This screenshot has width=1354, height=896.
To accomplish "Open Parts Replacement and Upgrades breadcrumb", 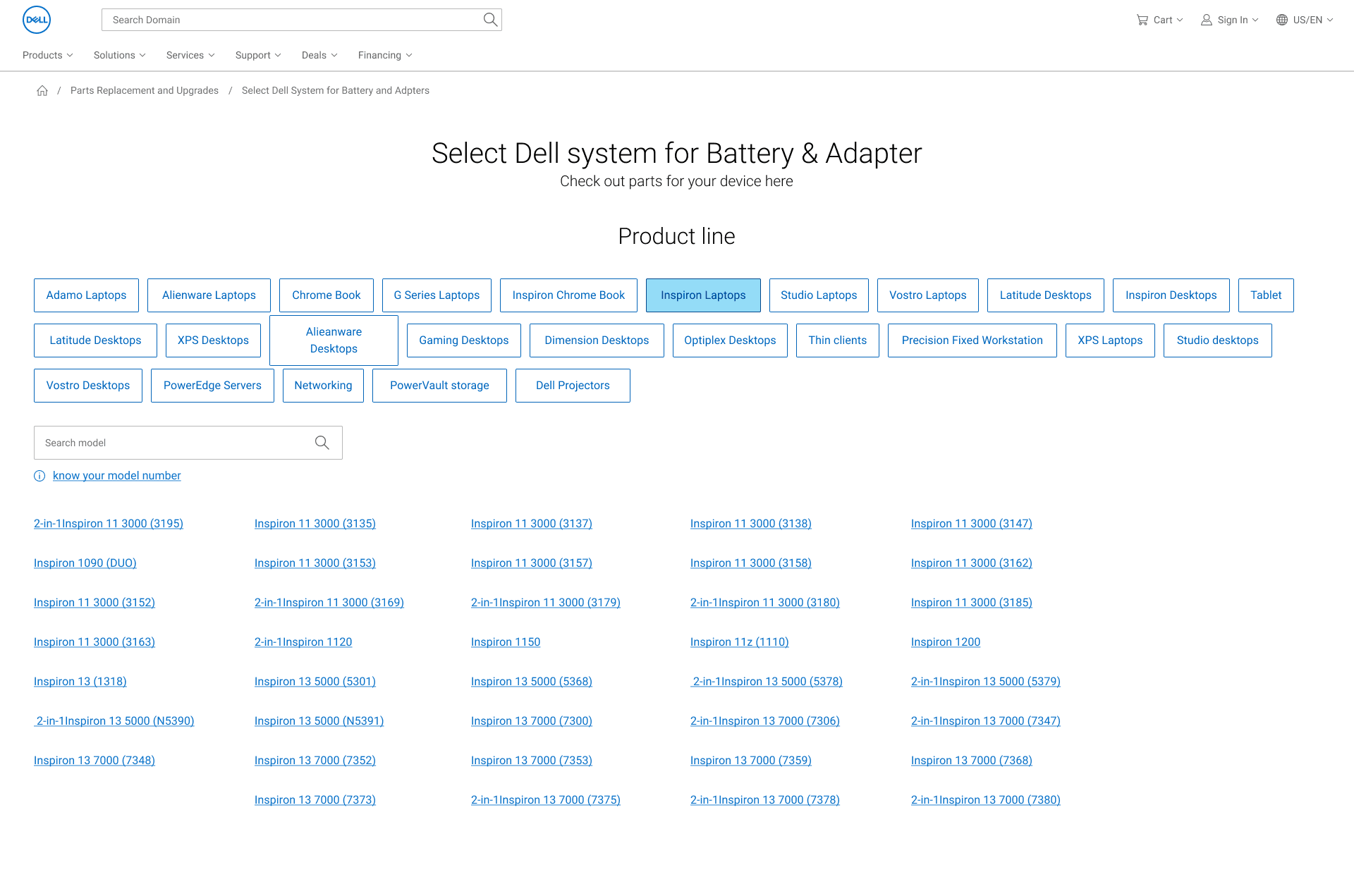I will (x=145, y=90).
